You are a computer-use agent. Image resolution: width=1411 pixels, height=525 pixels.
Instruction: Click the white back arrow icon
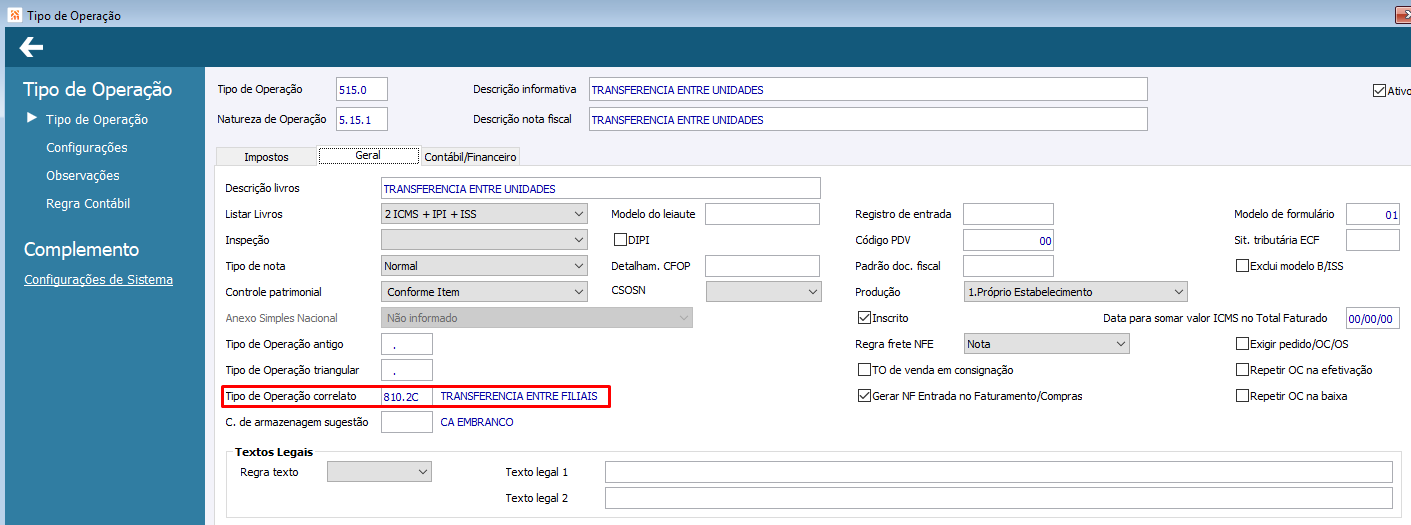[31, 46]
